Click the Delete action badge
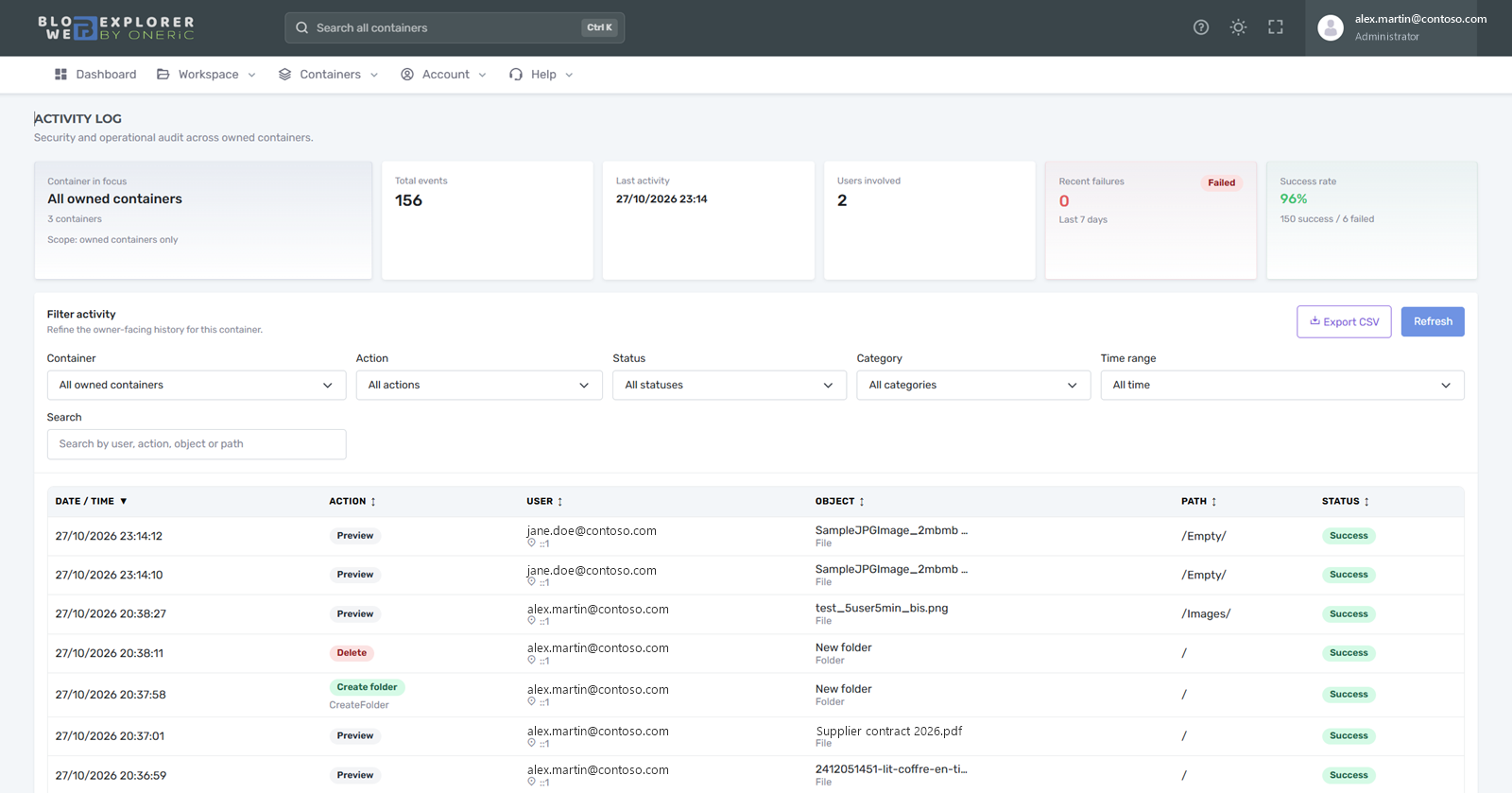1512x793 pixels. click(352, 653)
